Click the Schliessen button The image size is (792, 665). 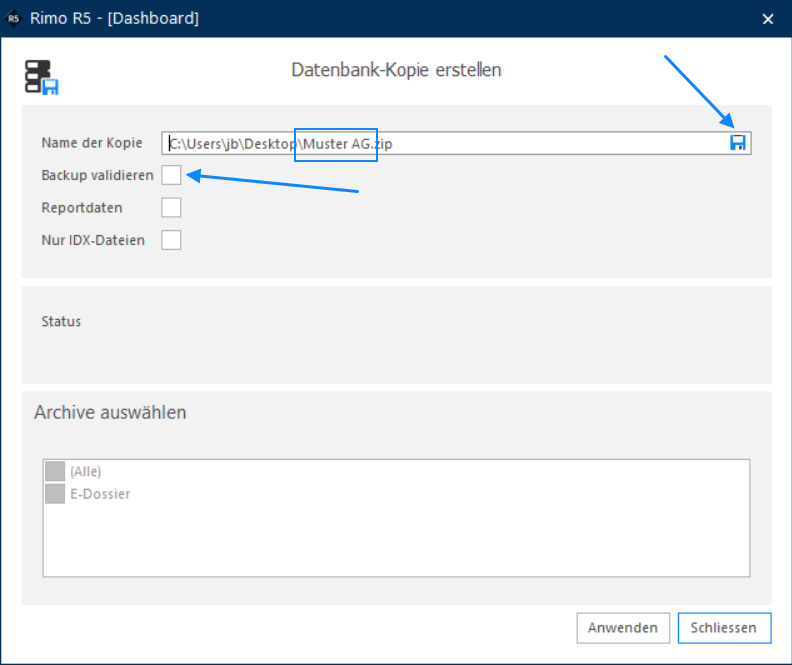tap(724, 628)
